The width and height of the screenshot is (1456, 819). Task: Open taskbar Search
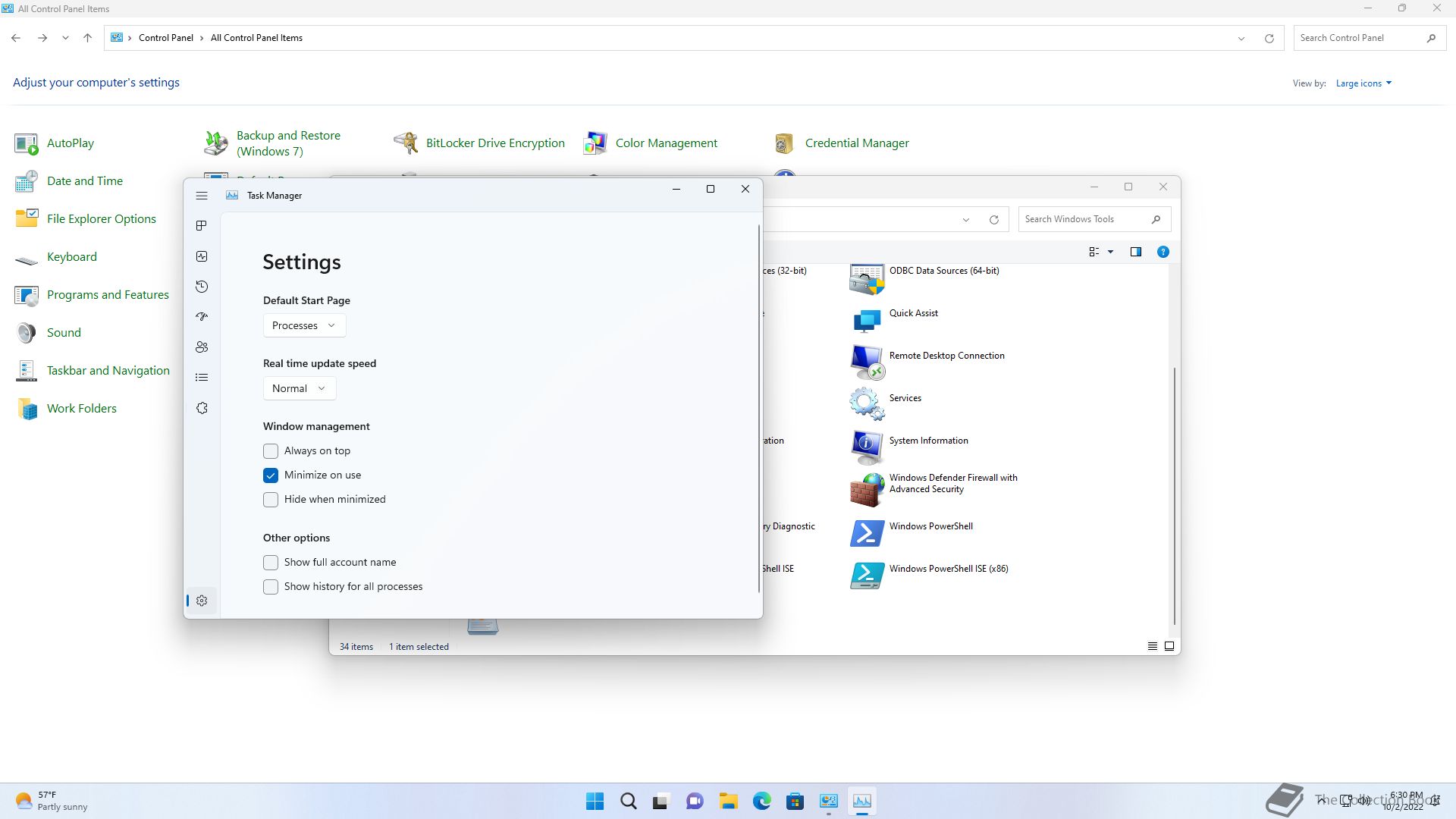coord(629,801)
